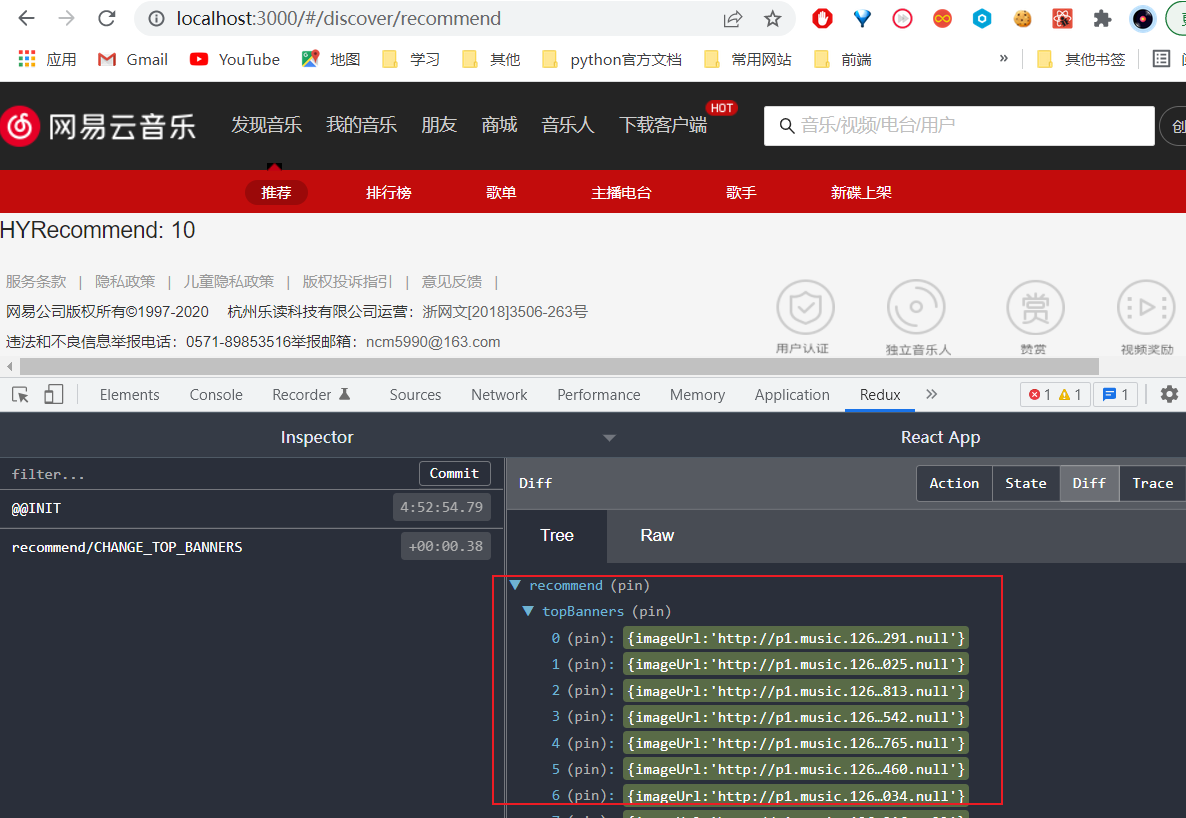Image resolution: width=1186 pixels, height=818 pixels.
Task: Open the DevTools settings gear
Action: [x=1168, y=394]
